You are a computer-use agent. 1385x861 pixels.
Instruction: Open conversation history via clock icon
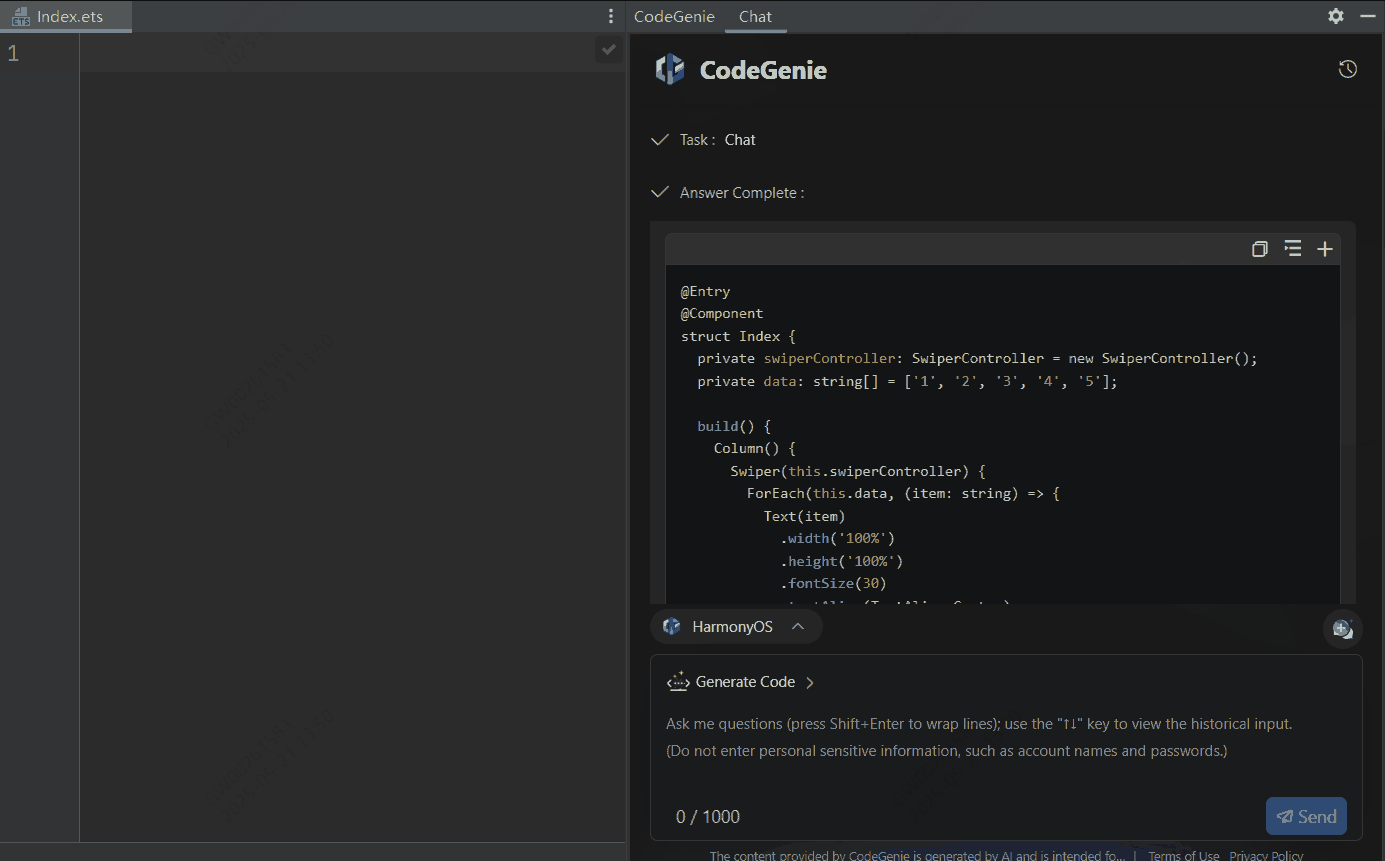coord(1347,69)
